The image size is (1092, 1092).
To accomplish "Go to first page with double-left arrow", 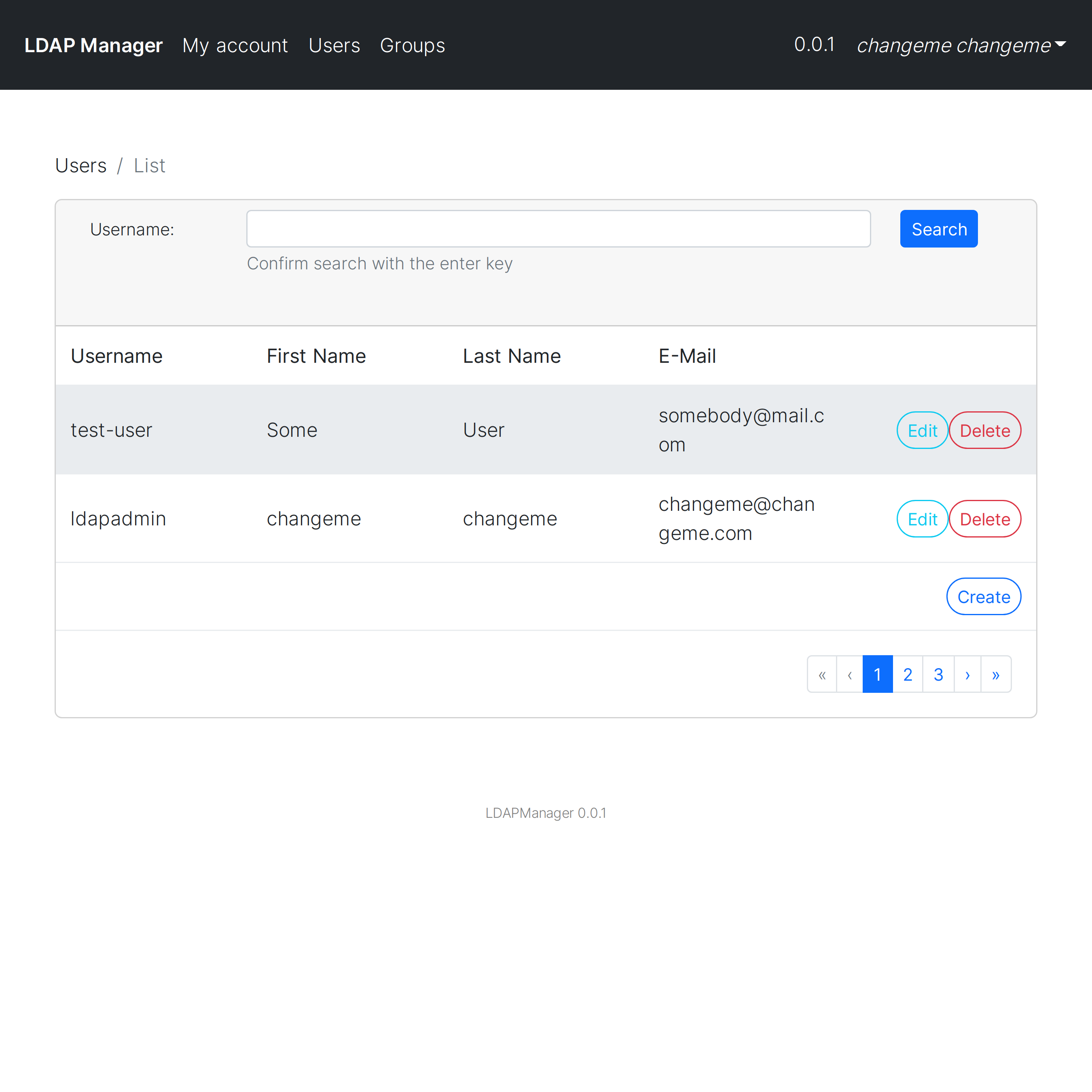I will [822, 674].
